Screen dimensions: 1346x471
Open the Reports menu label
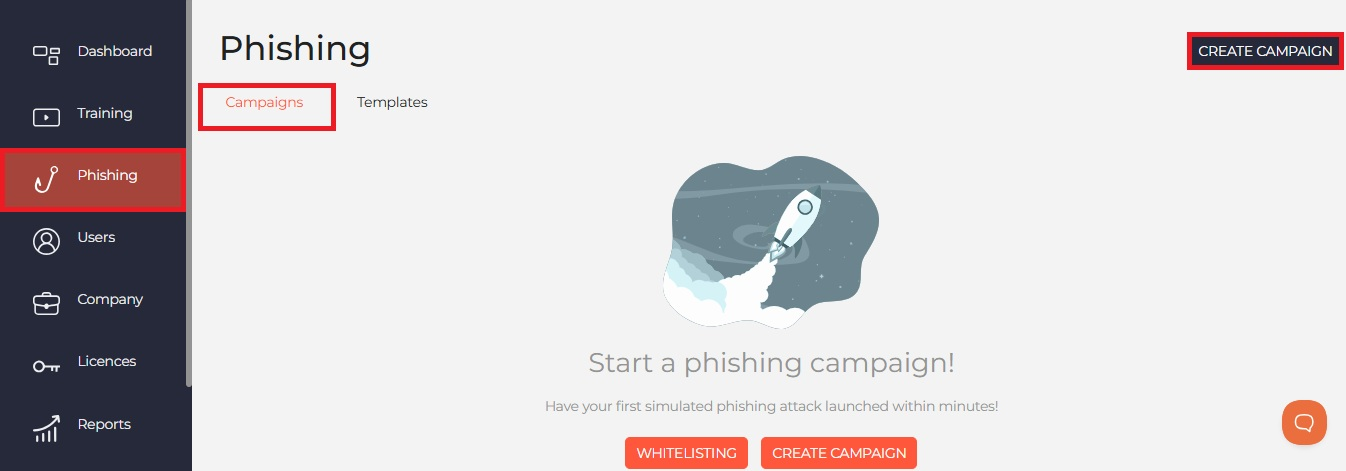pos(104,424)
